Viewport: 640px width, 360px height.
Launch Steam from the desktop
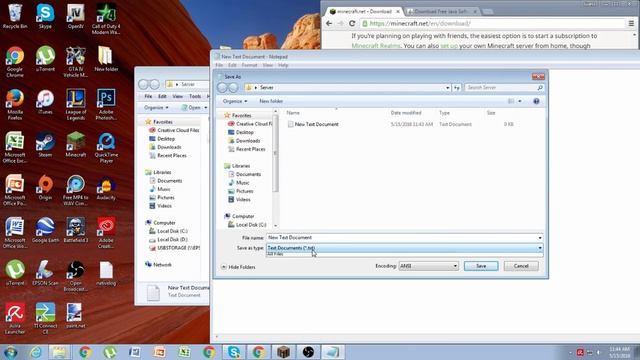[45, 145]
